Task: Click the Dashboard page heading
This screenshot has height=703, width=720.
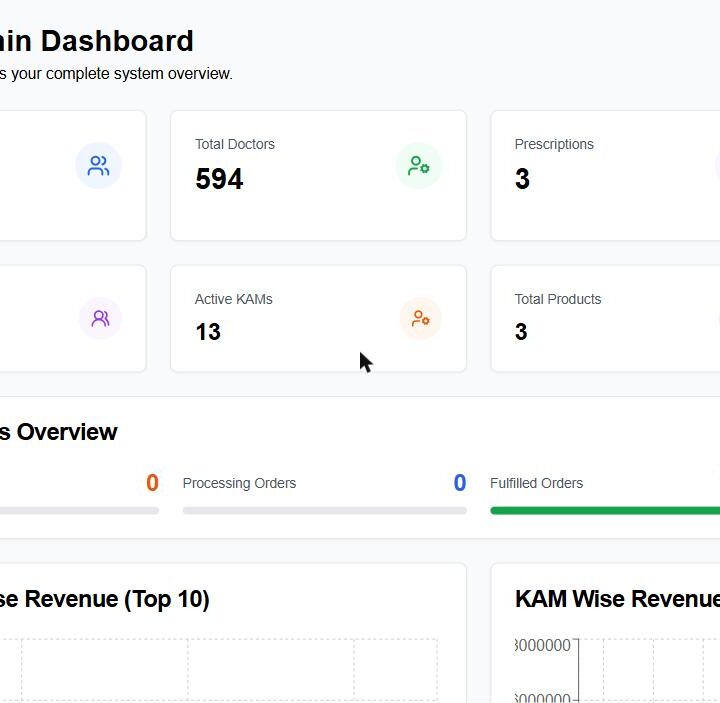Action: coord(96,41)
